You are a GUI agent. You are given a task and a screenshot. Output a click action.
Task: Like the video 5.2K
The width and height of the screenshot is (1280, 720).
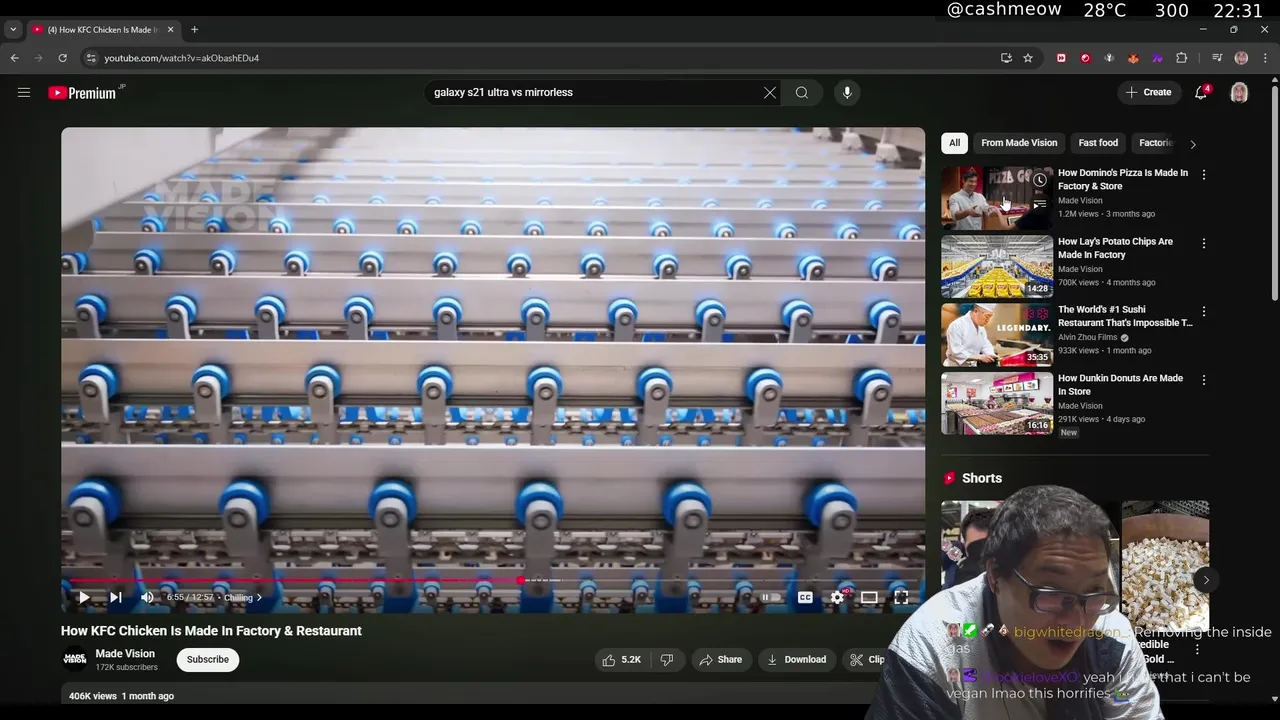[620, 659]
